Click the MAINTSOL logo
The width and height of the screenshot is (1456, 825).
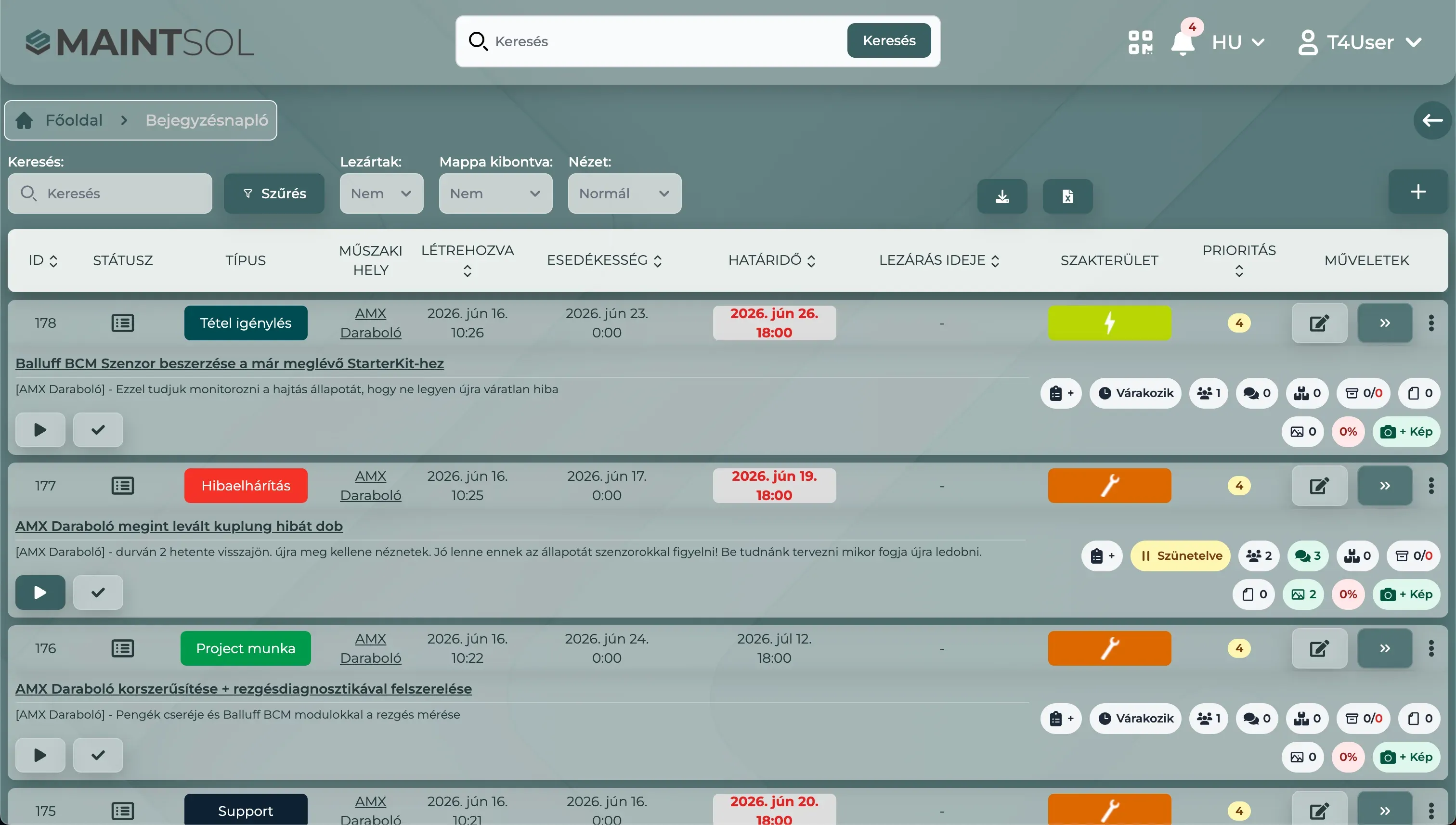140,43
